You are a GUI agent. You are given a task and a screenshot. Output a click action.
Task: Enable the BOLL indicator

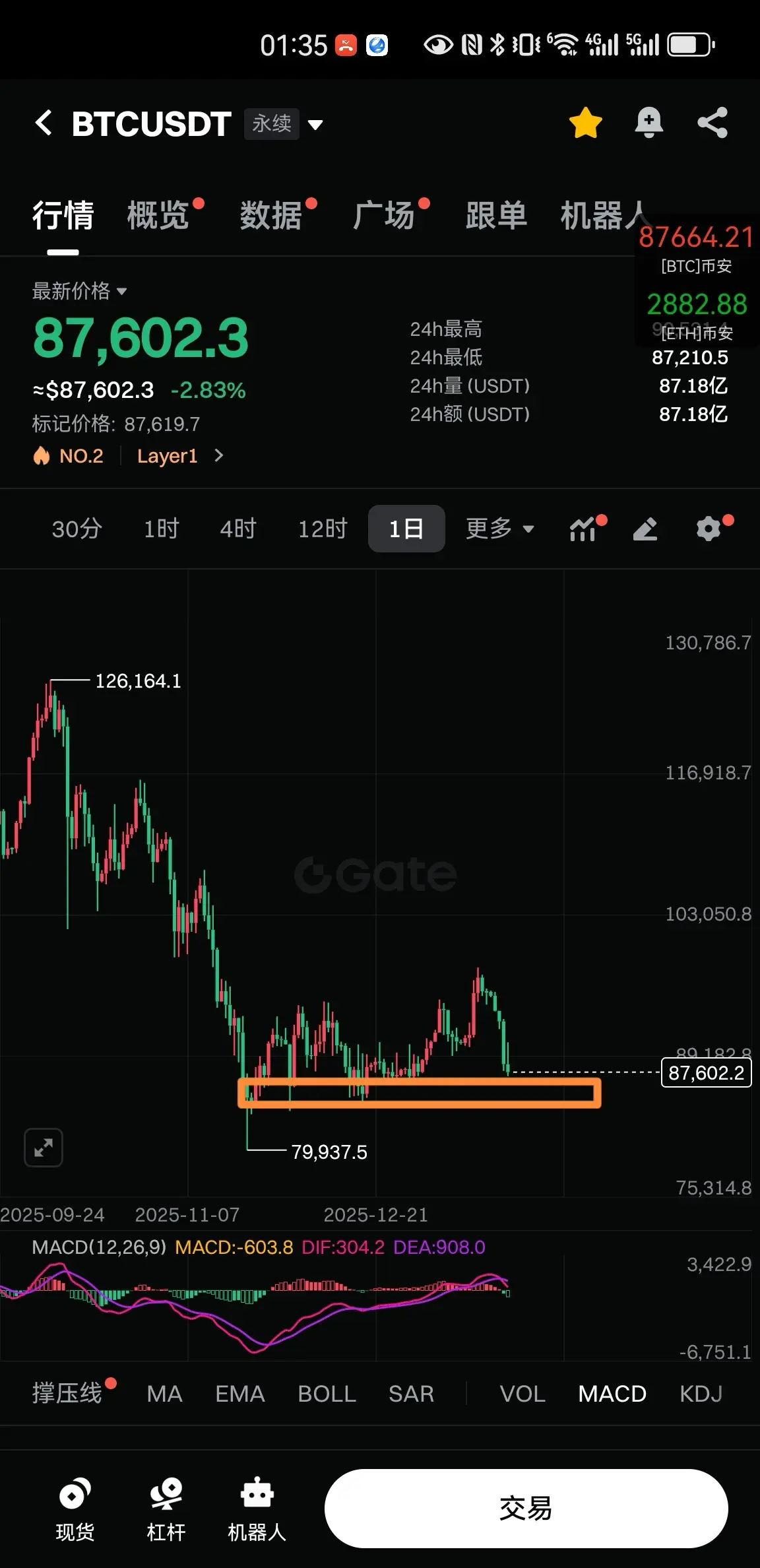[327, 1393]
